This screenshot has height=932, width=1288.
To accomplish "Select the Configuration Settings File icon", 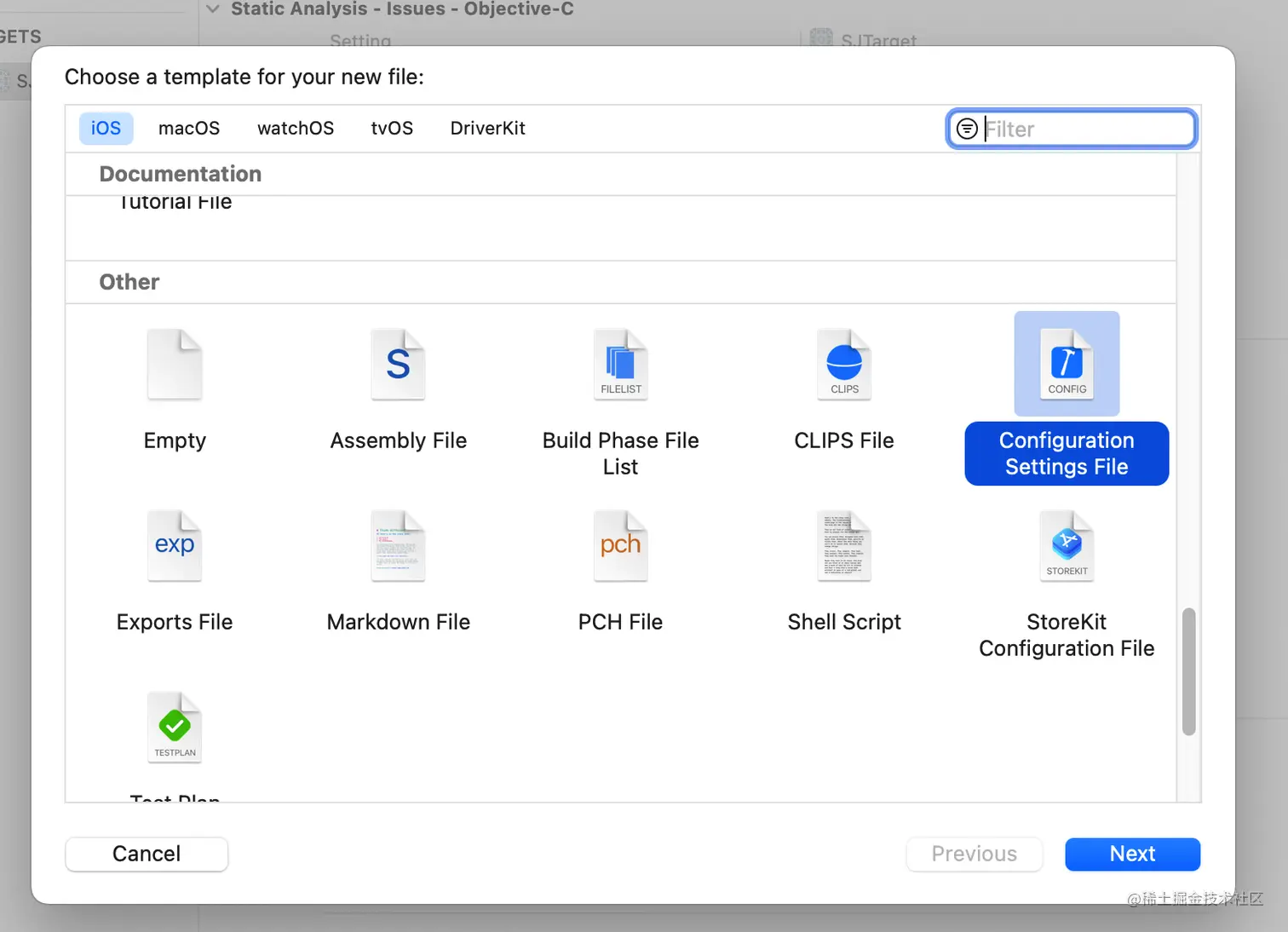I will tap(1067, 365).
